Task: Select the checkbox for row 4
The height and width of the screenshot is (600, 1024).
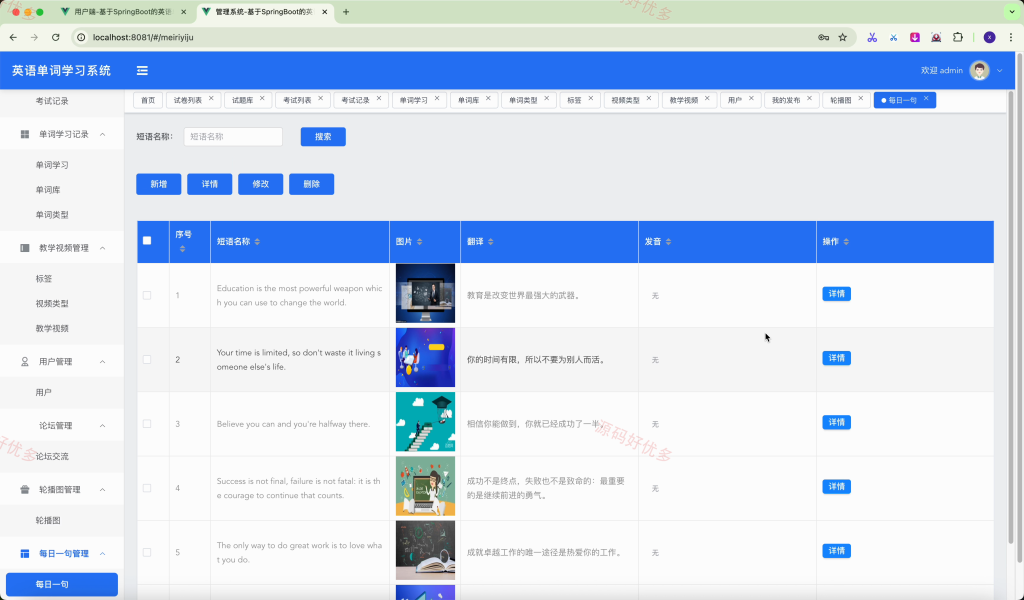Action: (x=147, y=488)
